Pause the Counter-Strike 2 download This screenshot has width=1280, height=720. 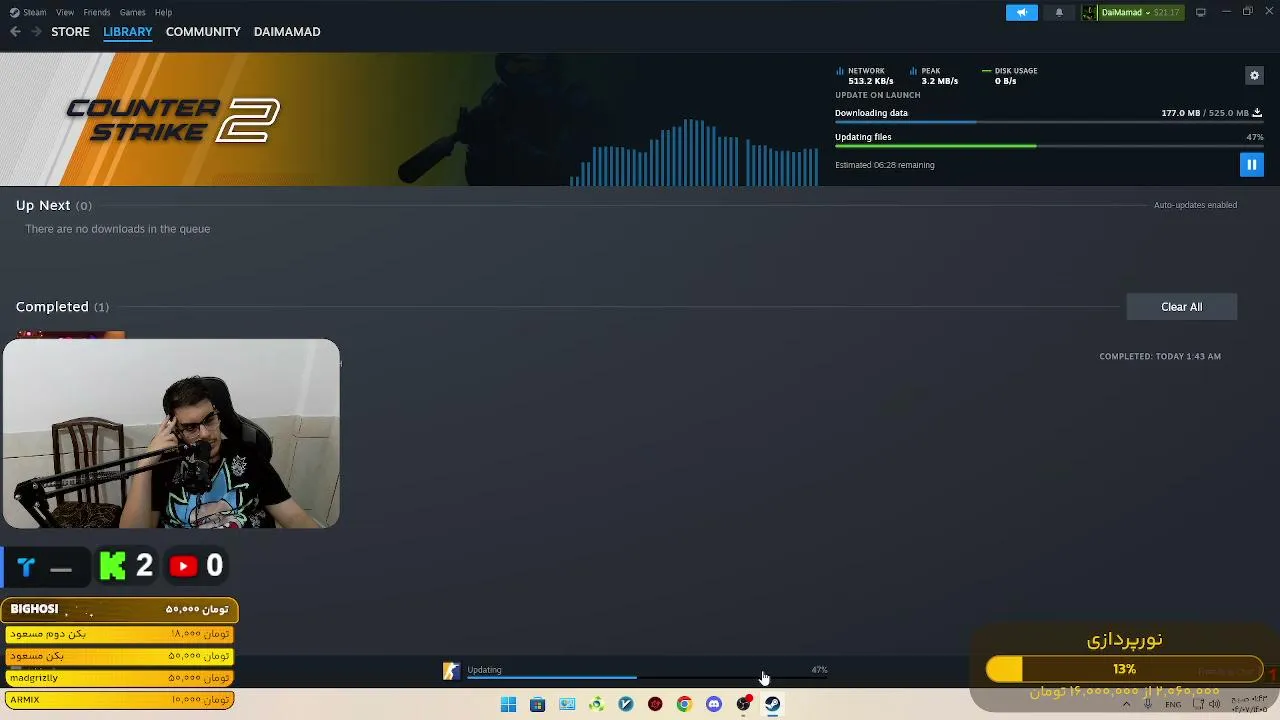[1251, 165]
